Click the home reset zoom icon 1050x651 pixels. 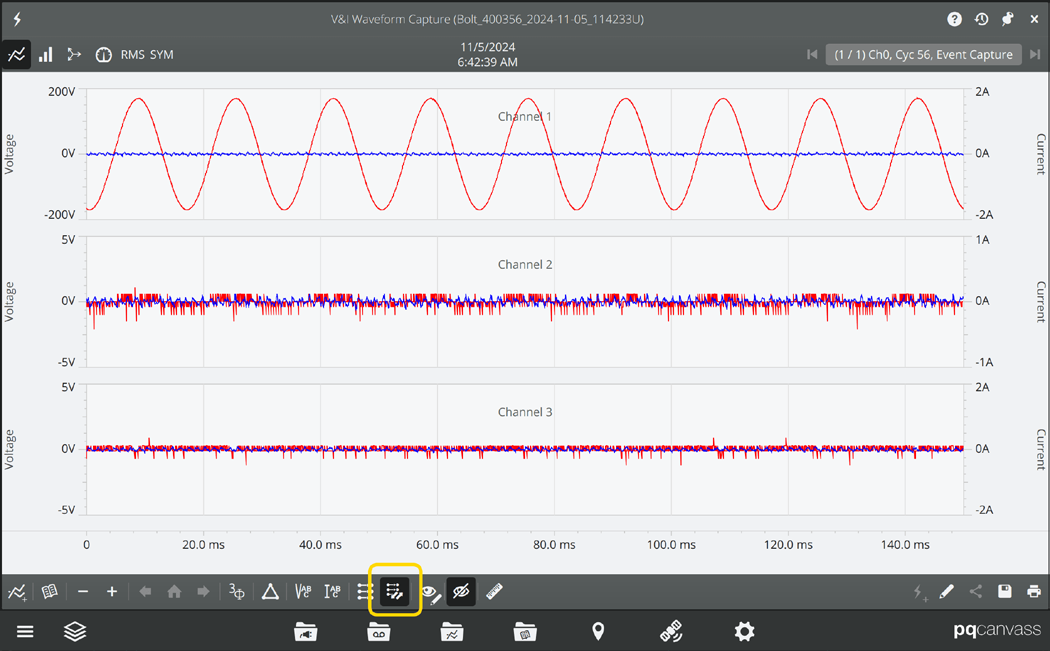coord(174,591)
